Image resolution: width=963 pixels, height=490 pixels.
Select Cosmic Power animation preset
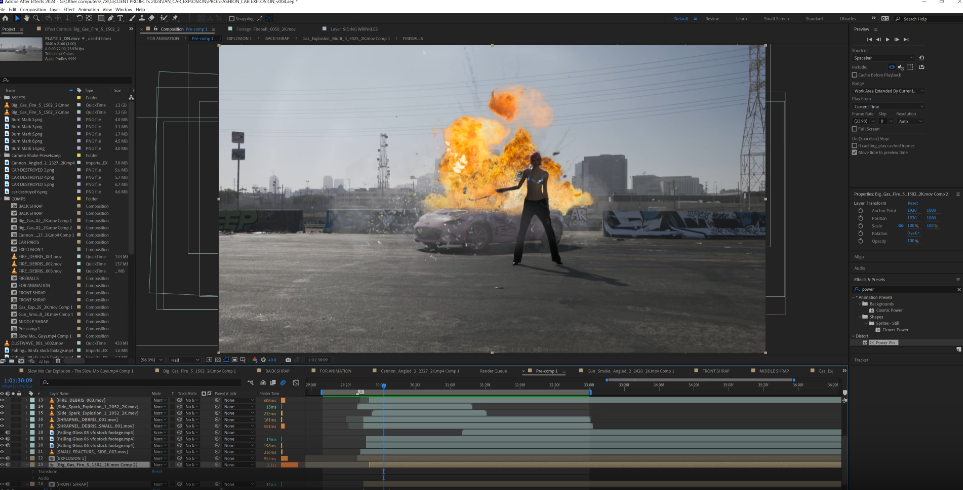click(x=889, y=310)
